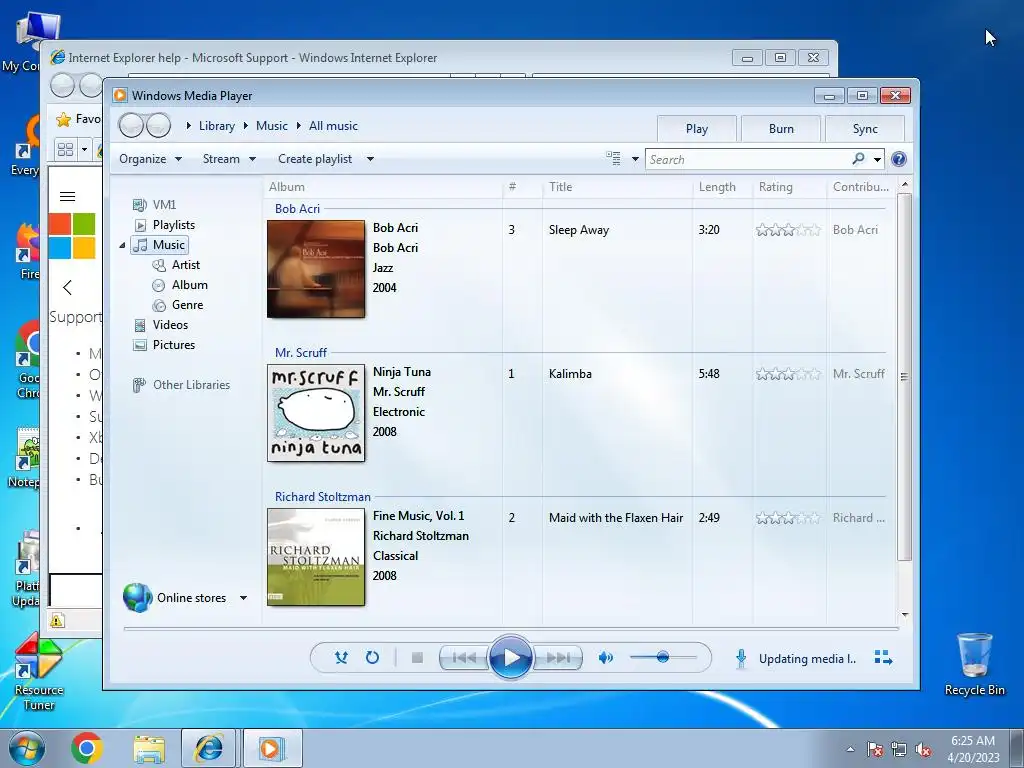Rate Sleep Away using its stars
1024x768 pixels.
(x=788, y=230)
